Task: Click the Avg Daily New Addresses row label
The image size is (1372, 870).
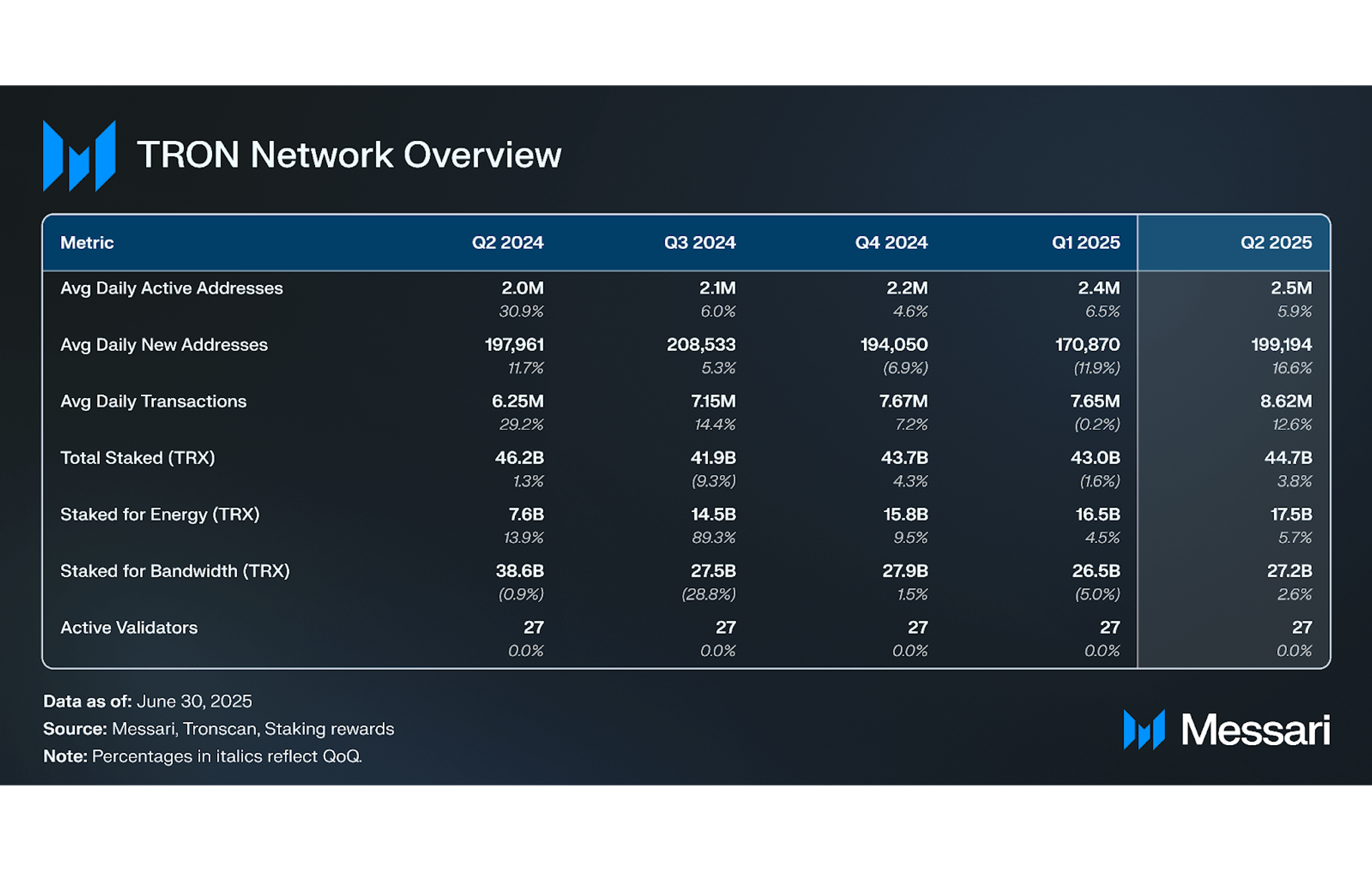Action: click(x=164, y=345)
